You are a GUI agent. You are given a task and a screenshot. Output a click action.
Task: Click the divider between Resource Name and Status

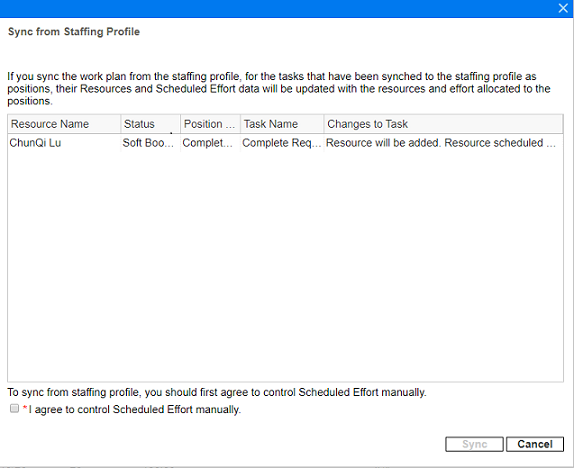point(121,124)
